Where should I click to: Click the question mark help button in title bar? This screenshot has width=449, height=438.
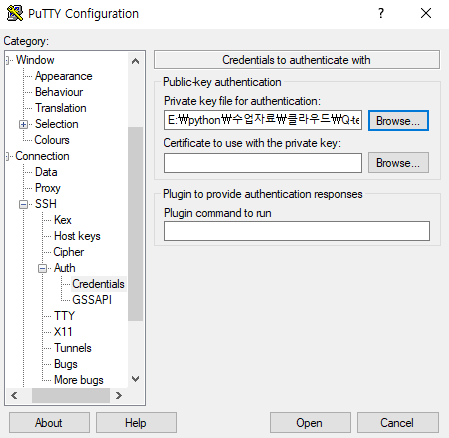(381, 13)
